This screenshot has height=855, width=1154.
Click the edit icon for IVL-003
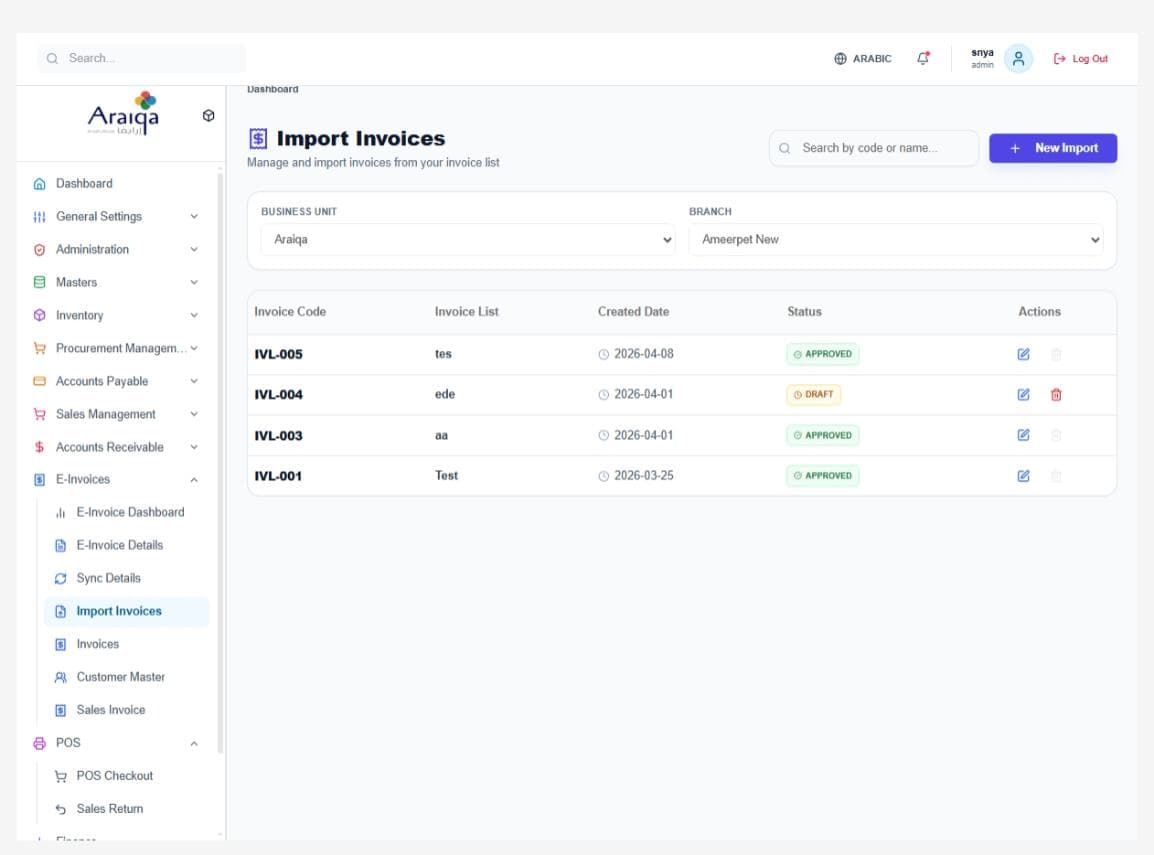pos(1023,435)
